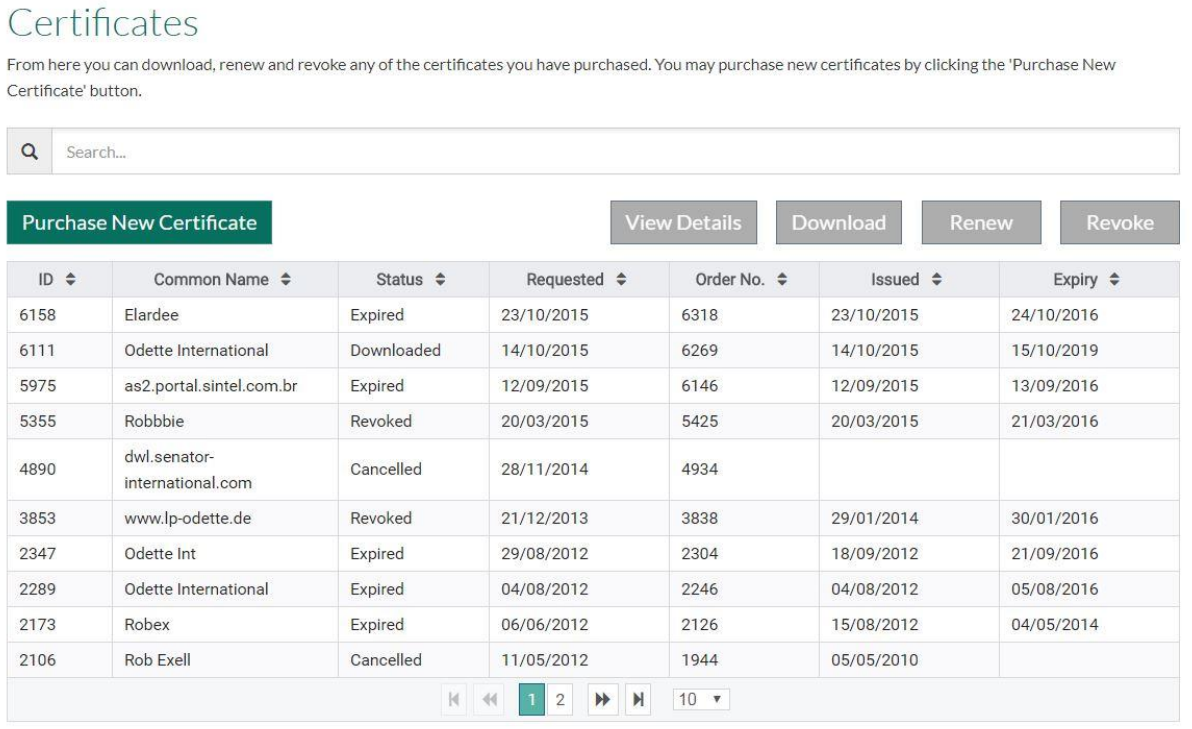Click the Odette Int common name
1192x729 pixels.
point(160,553)
